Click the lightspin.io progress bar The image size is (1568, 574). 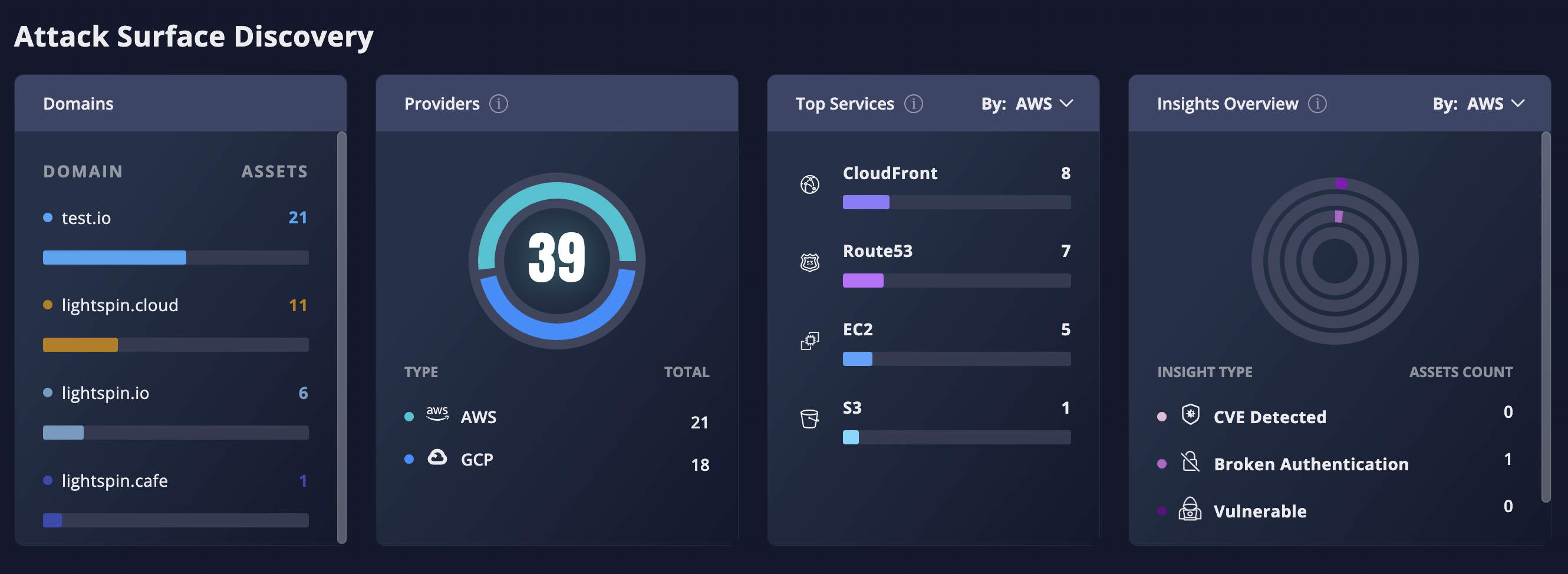tap(176, 433)
